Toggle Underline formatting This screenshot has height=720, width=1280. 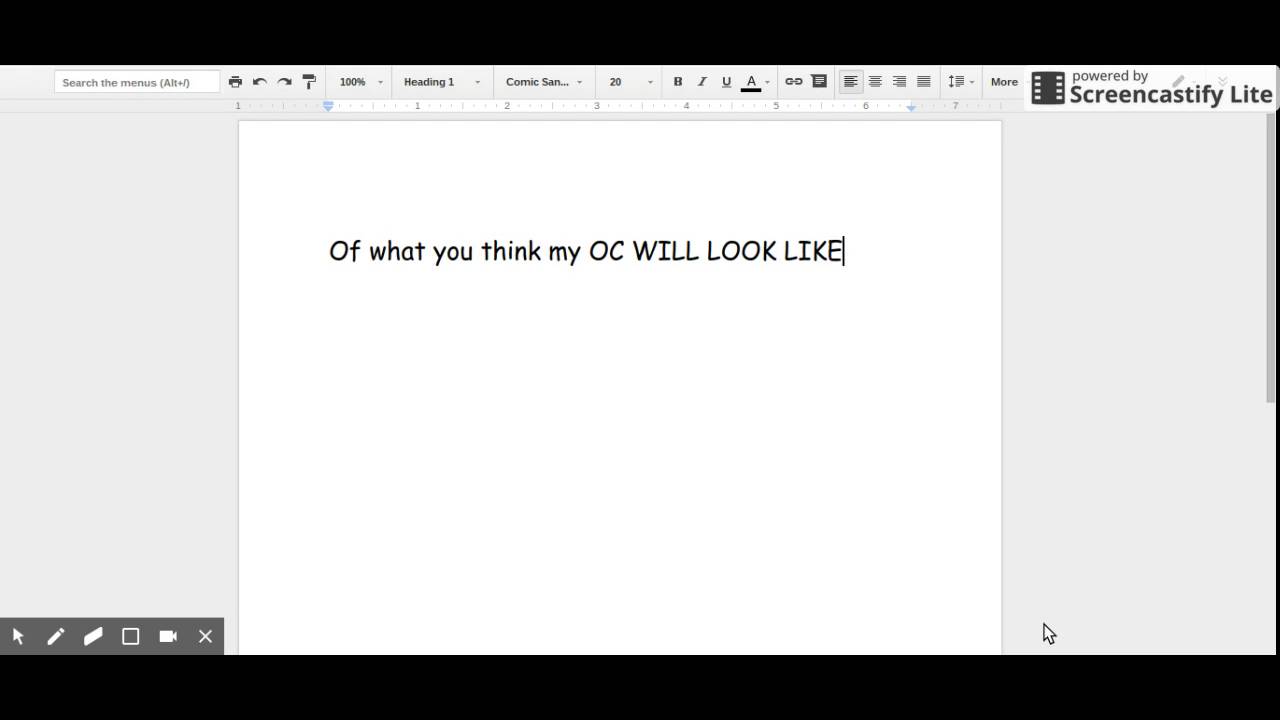(x=727, y=82)
